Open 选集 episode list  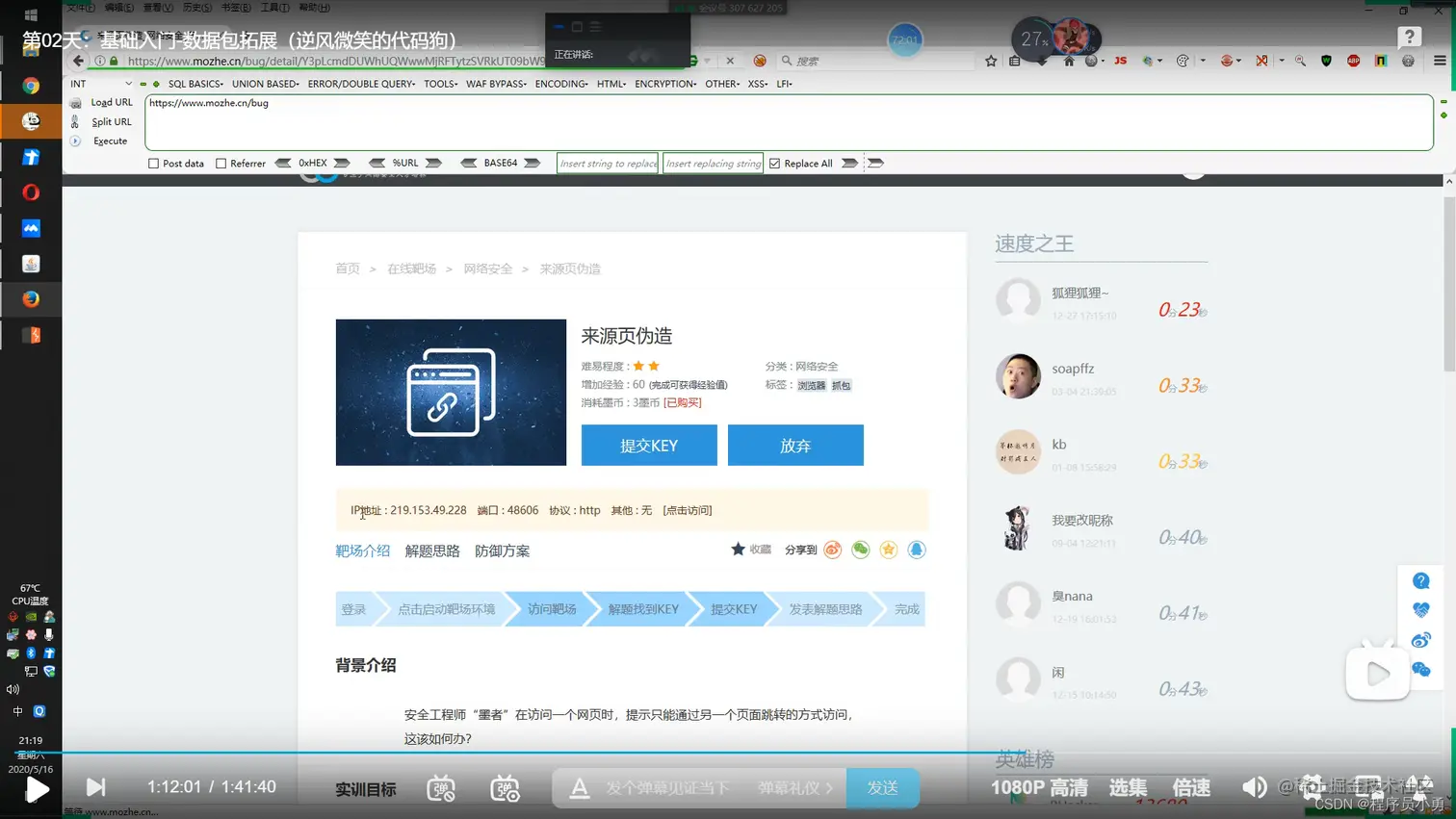click(1128, 787)
